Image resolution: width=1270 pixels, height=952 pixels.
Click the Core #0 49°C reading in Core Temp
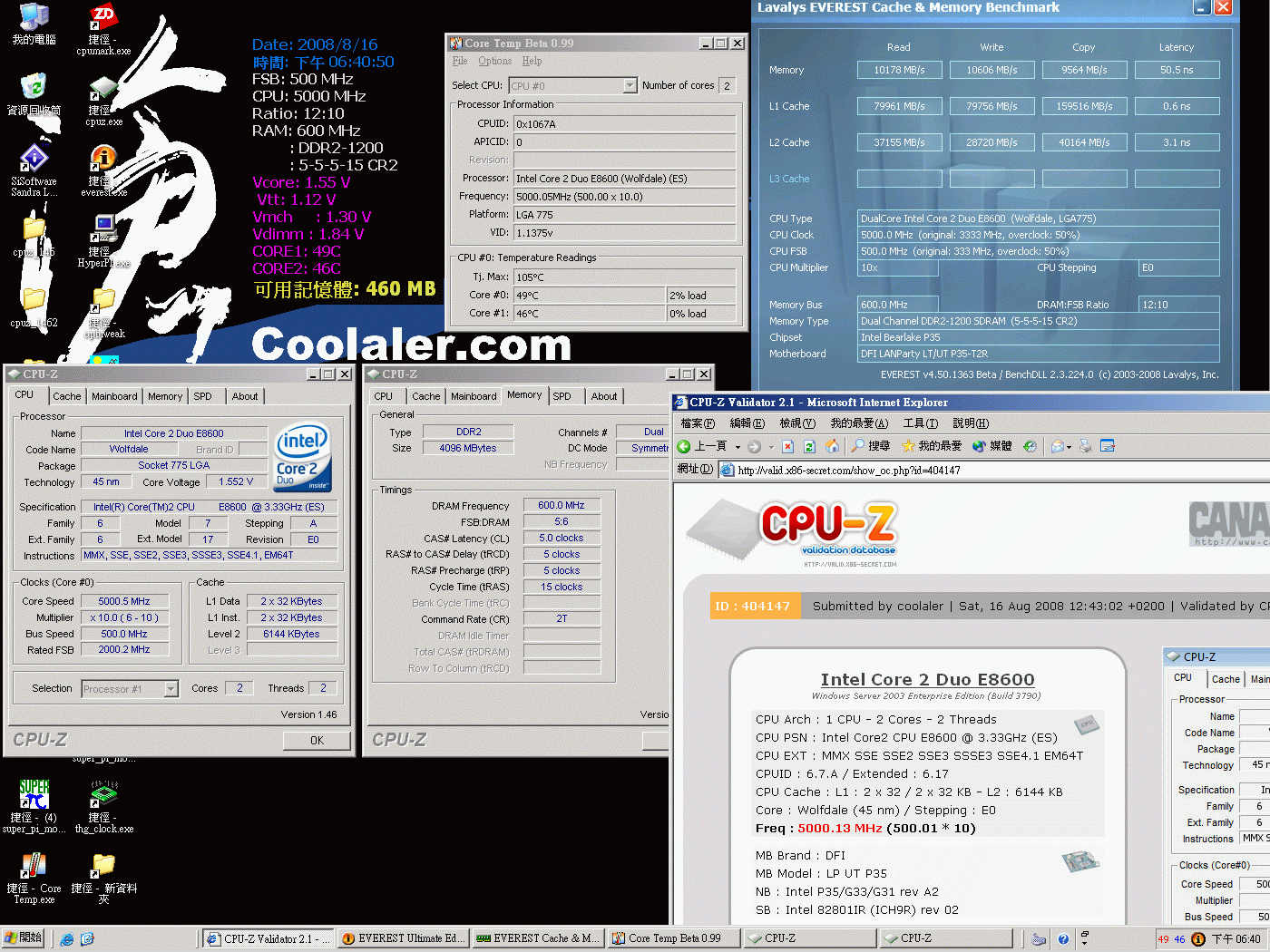click(x=590, y=296)
